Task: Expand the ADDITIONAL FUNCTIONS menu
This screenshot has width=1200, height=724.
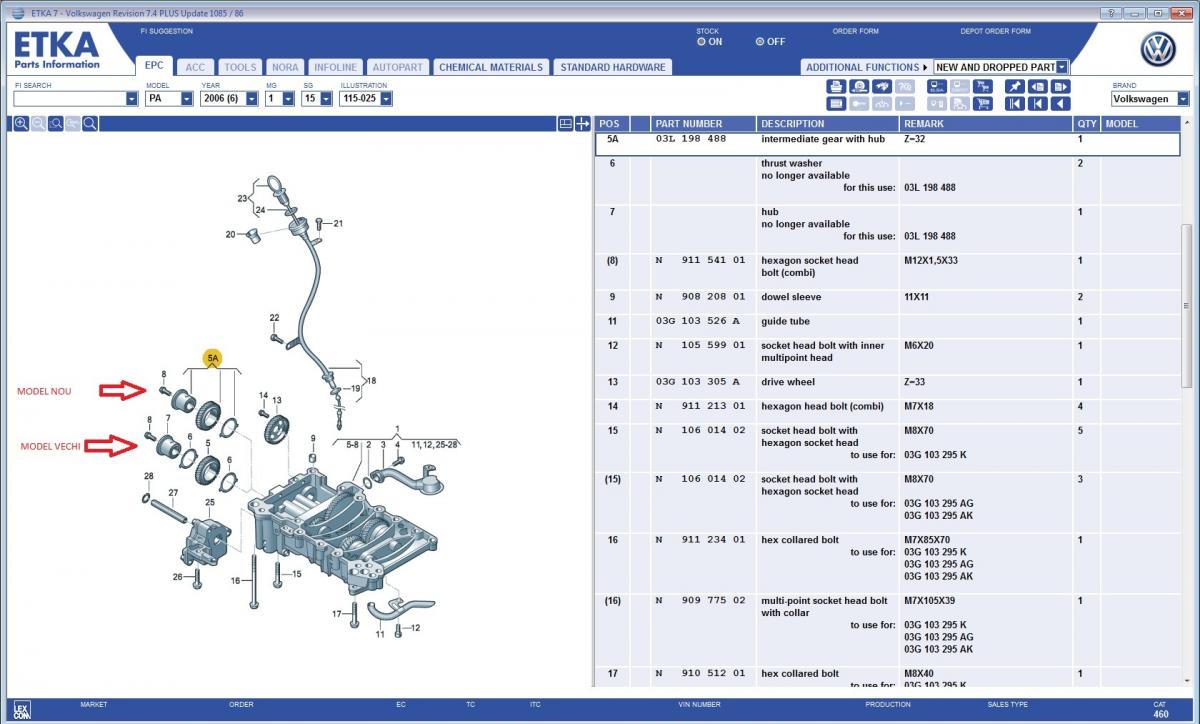Action: point(867,67)
